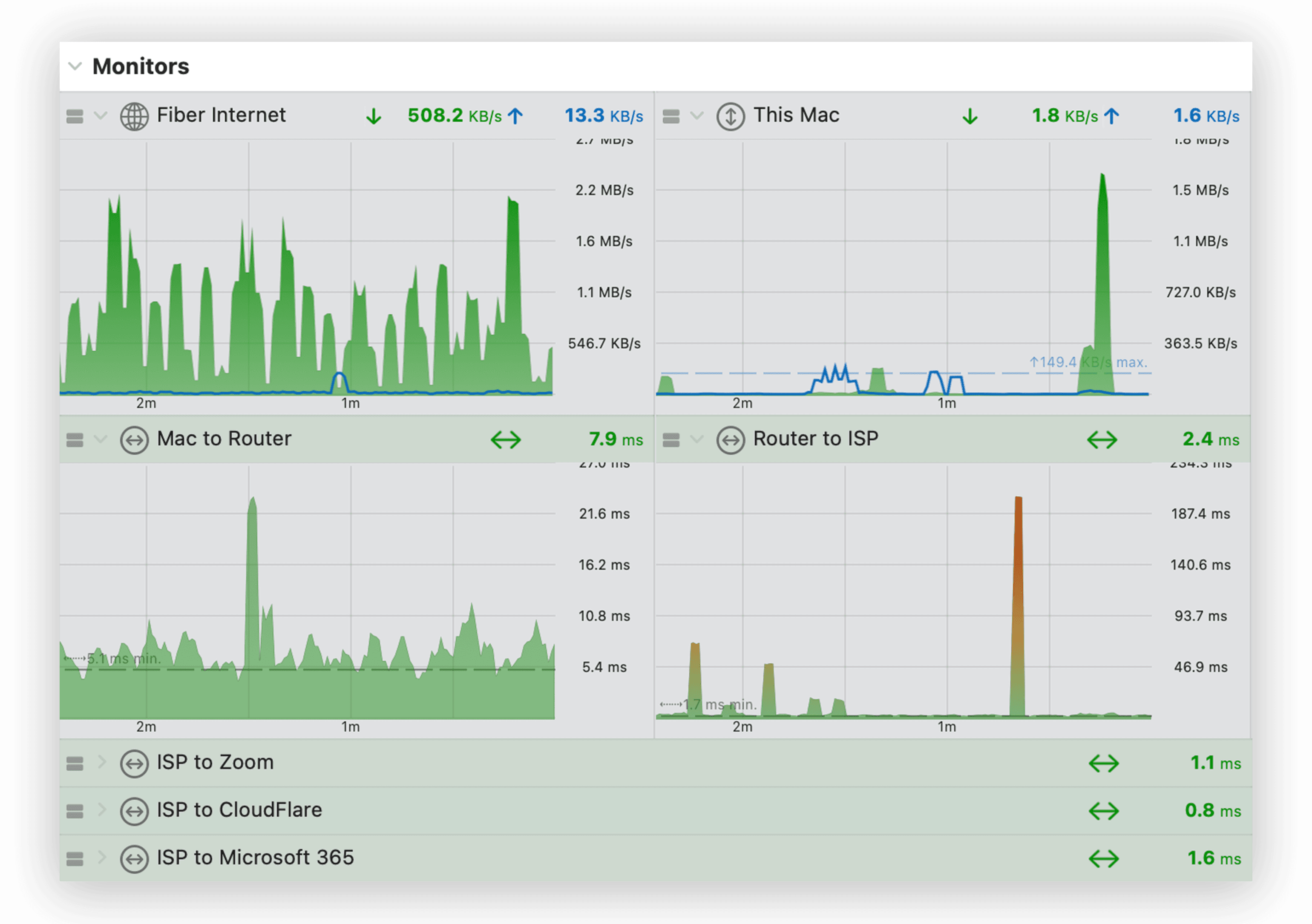Click the 2.2 MB/s axis label
This screenshot has width=1312, height=924.
[x=604, y=190]
